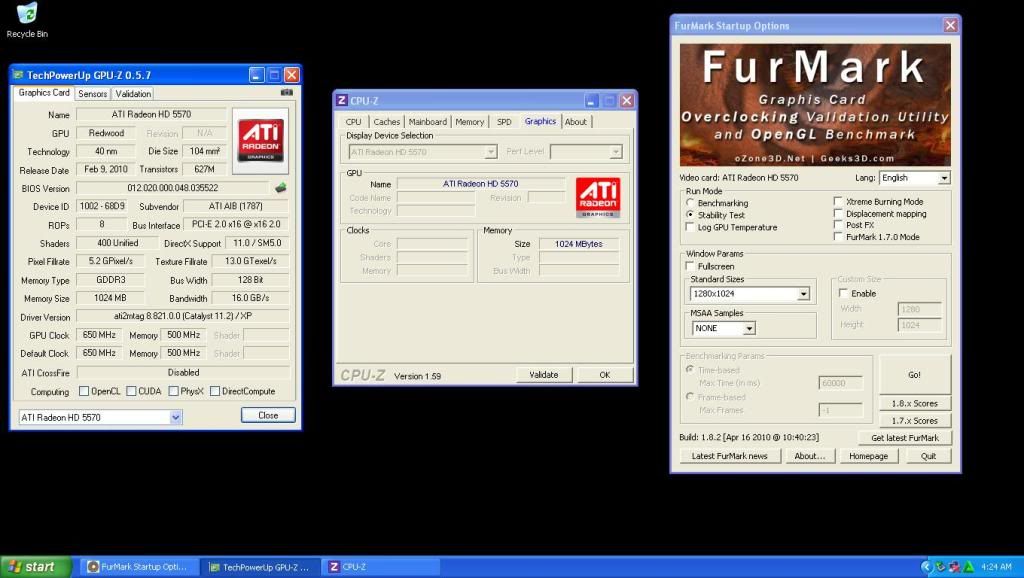Viewport: 1024px width, 578px height.
Task: Click the About... button in FurMark
Action: (x=810, y=456)
